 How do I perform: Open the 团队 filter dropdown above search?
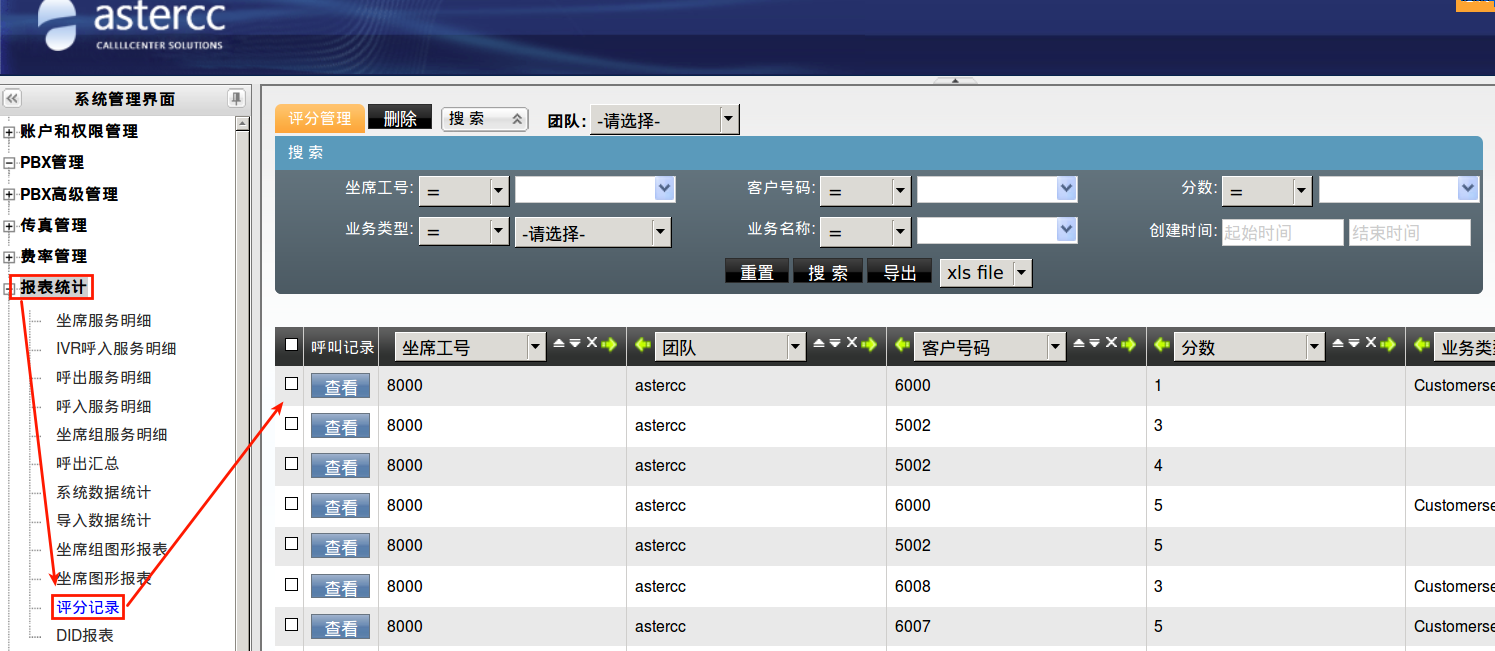(x=729, y=120)
